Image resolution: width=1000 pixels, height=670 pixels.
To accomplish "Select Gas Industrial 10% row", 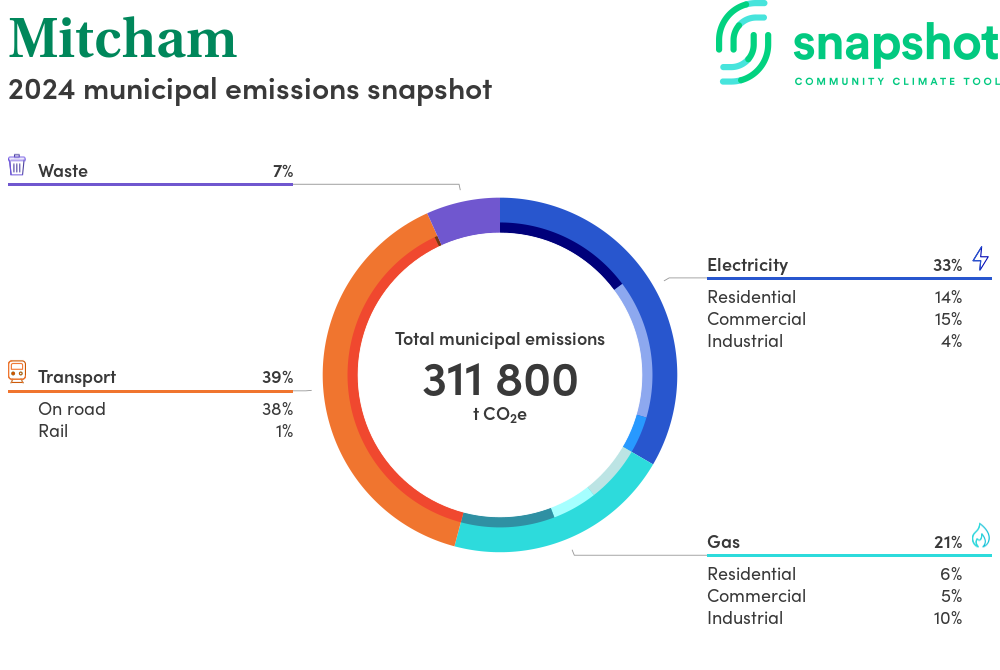I will click(833, 618).
